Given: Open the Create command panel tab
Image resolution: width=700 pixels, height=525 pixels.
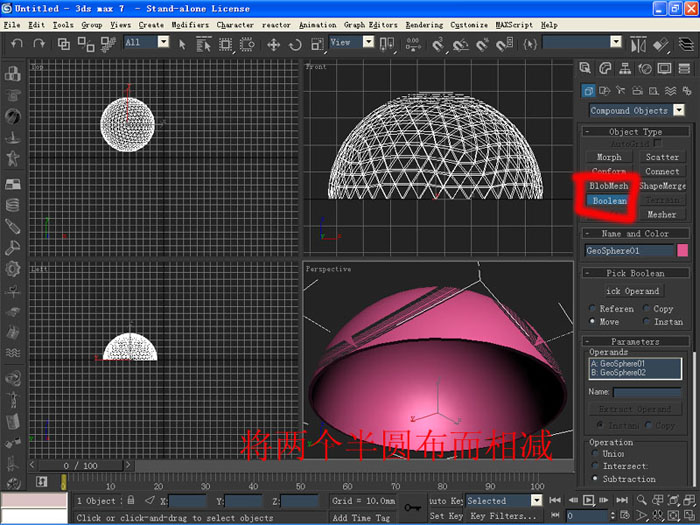Looking at the screenshot, I should (585, 68).
